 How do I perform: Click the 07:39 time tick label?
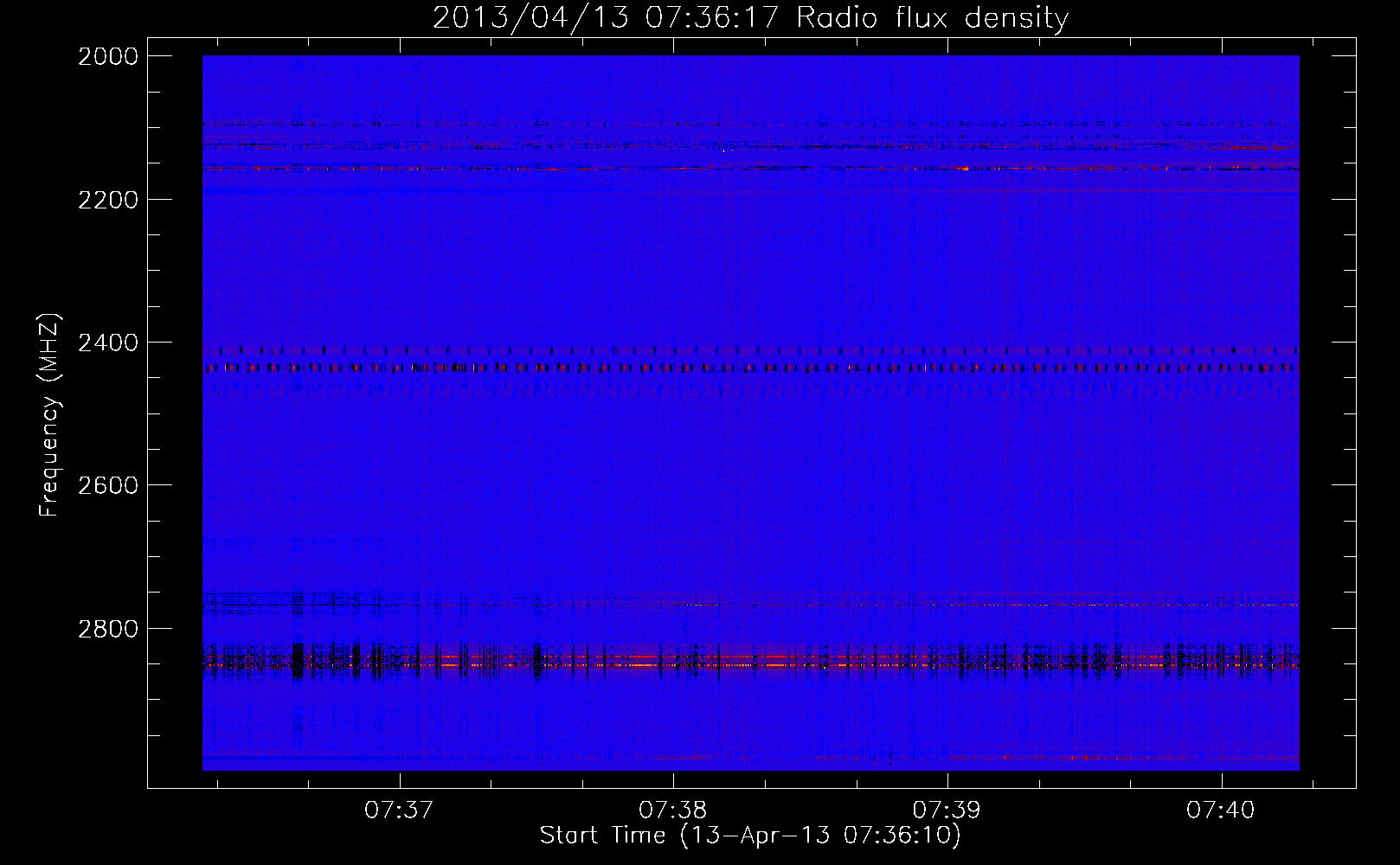(947, 811)
